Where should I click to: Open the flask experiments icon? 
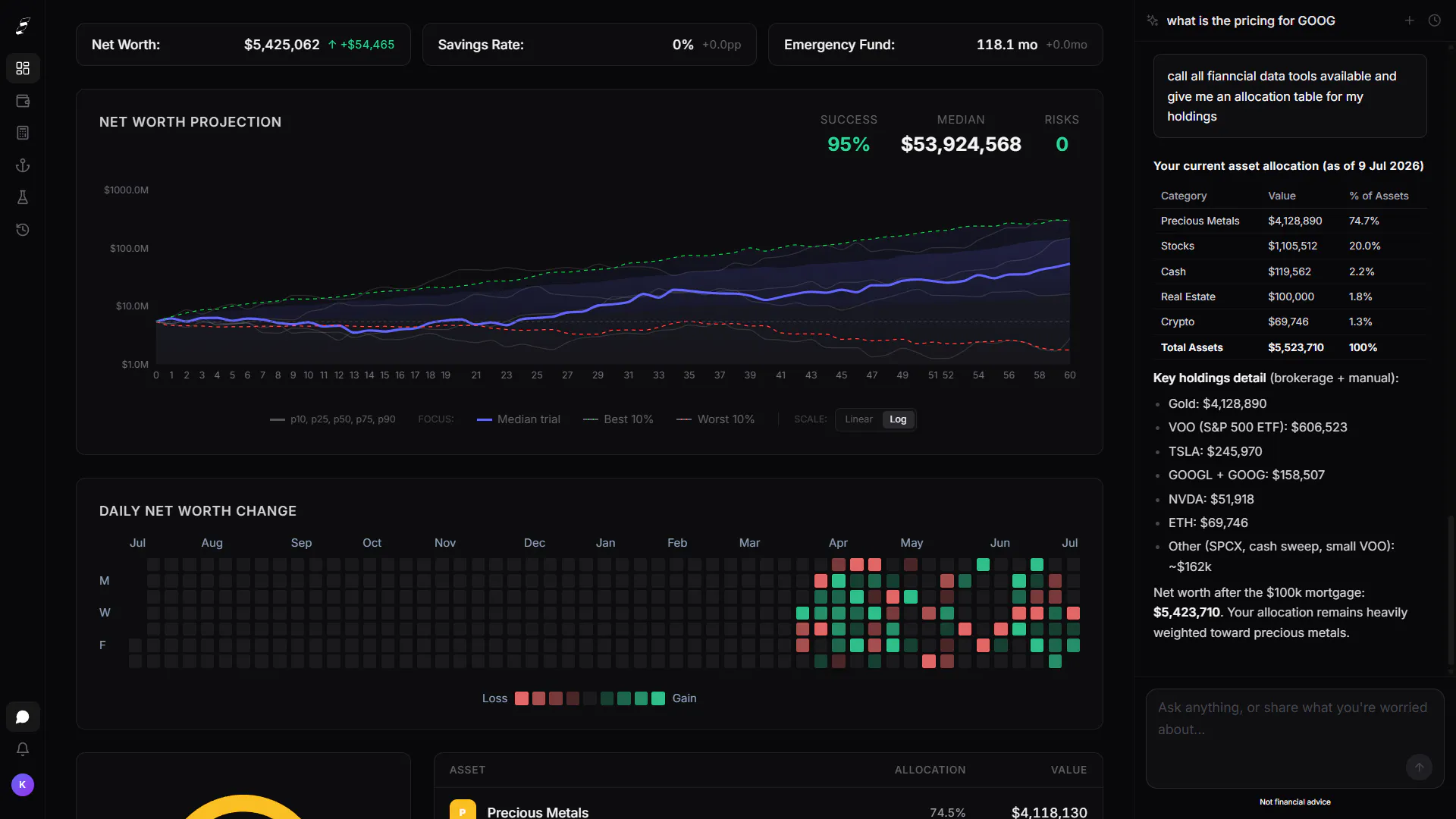point(23,197)
